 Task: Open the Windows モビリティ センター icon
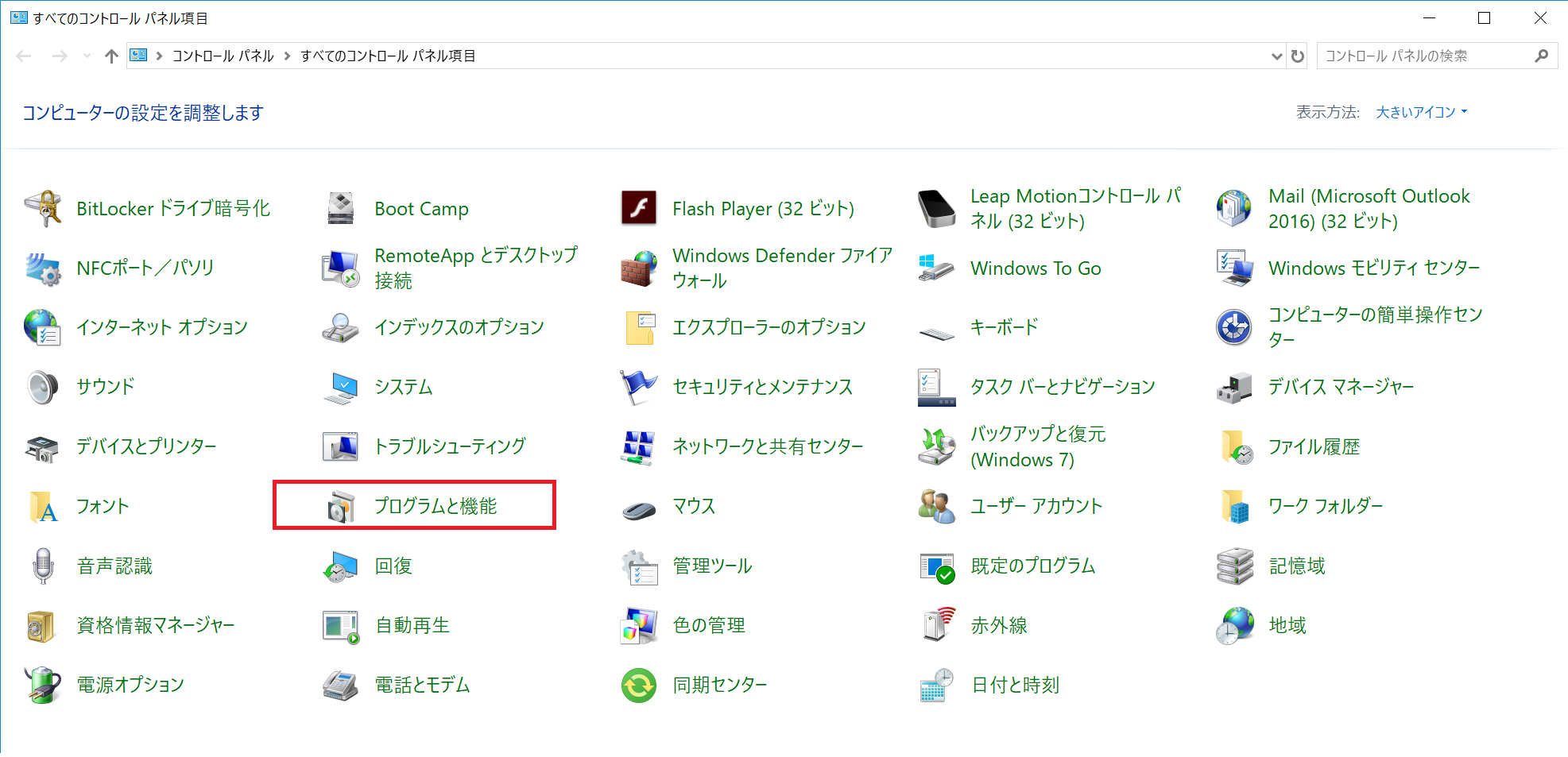pos(1235,268)
